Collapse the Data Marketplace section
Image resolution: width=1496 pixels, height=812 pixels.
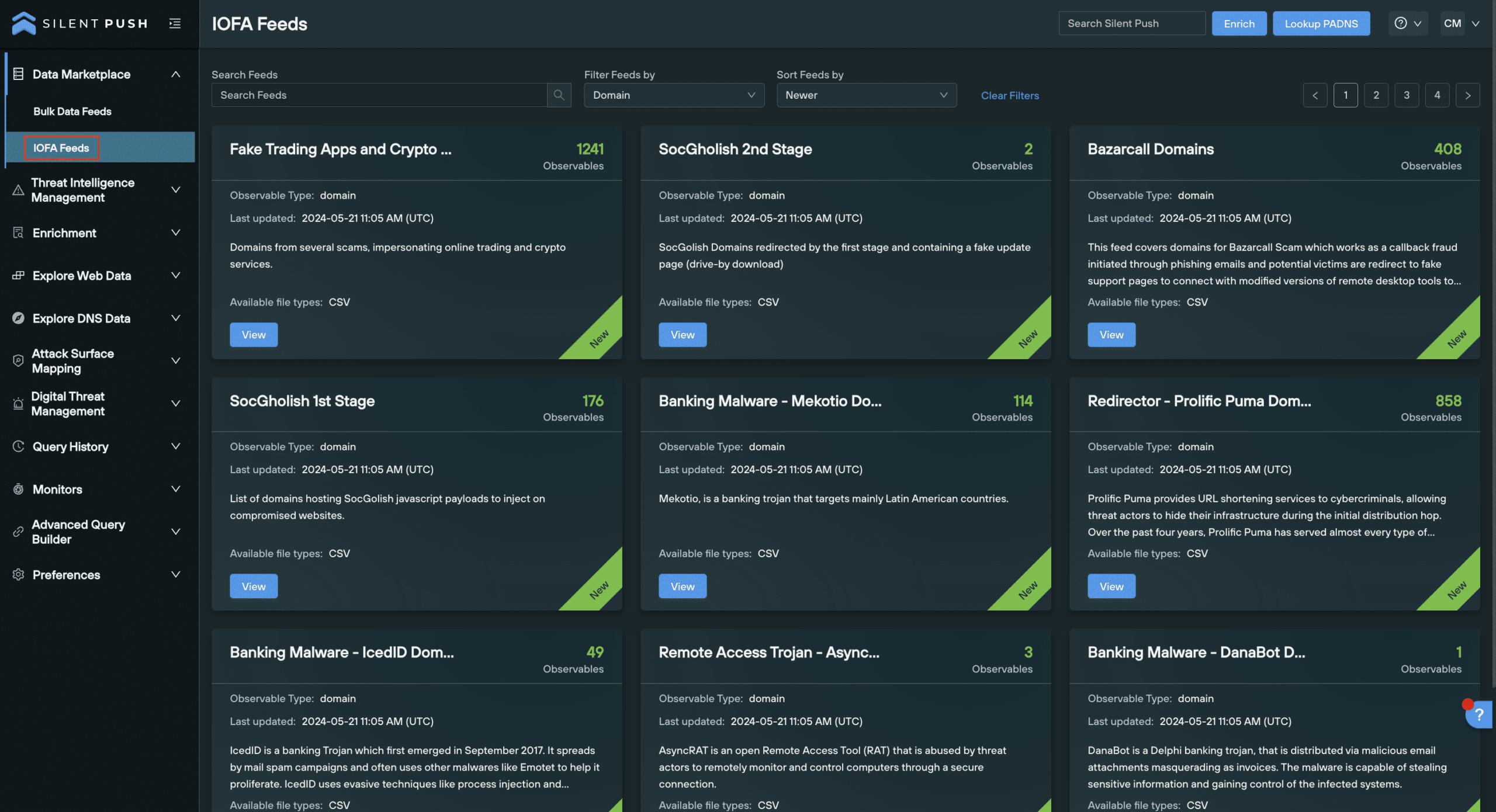[x=175, y=74]
